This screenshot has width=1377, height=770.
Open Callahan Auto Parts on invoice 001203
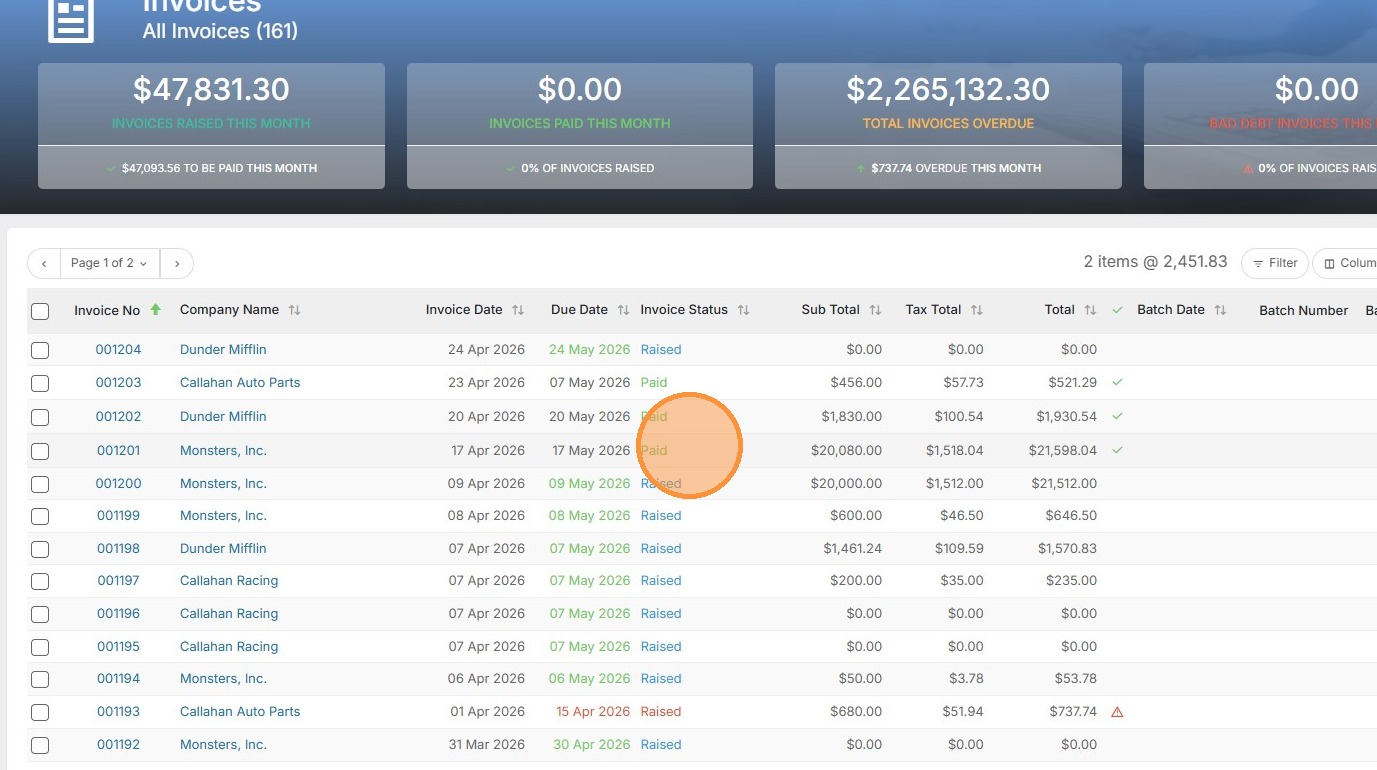(240, 382)
